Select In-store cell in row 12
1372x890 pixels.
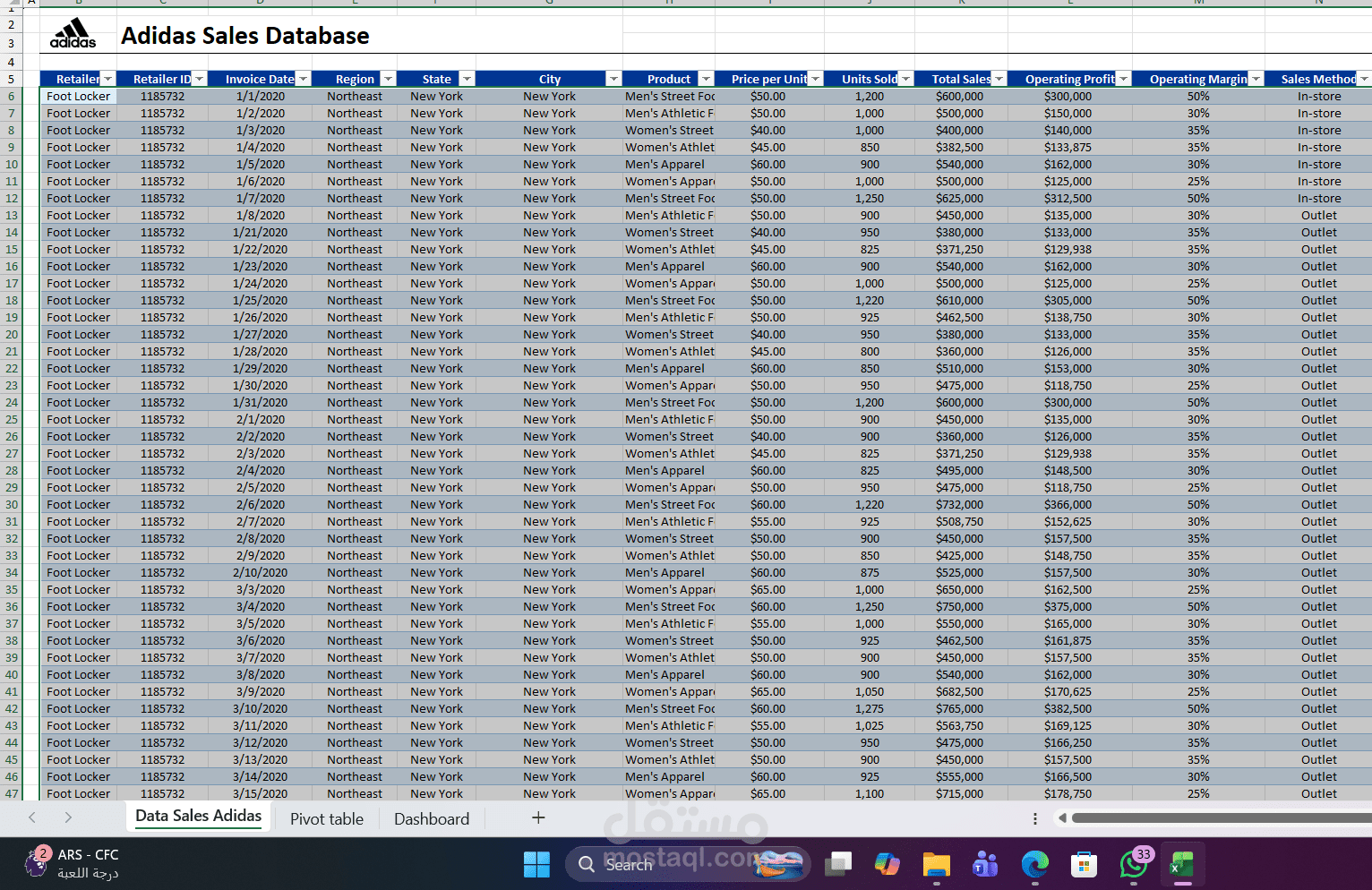click(x=1319, y=198)
